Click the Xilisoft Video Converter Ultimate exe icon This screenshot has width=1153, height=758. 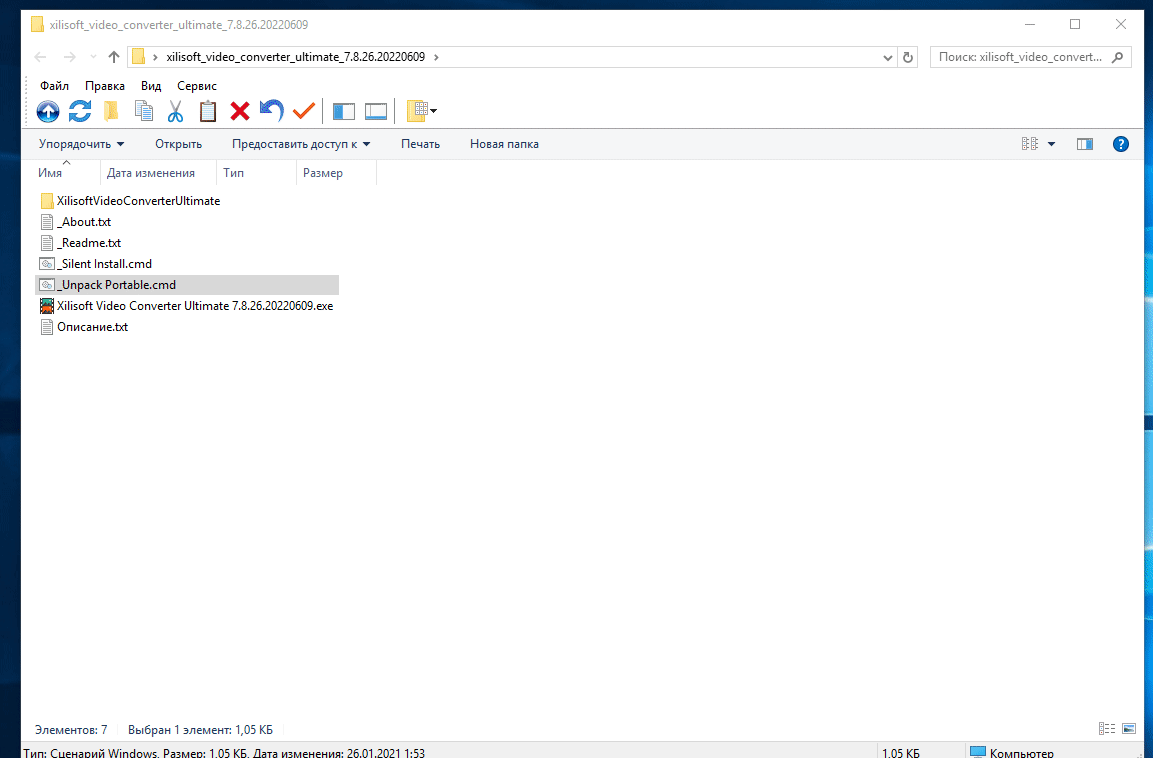(x=47, y=306)
